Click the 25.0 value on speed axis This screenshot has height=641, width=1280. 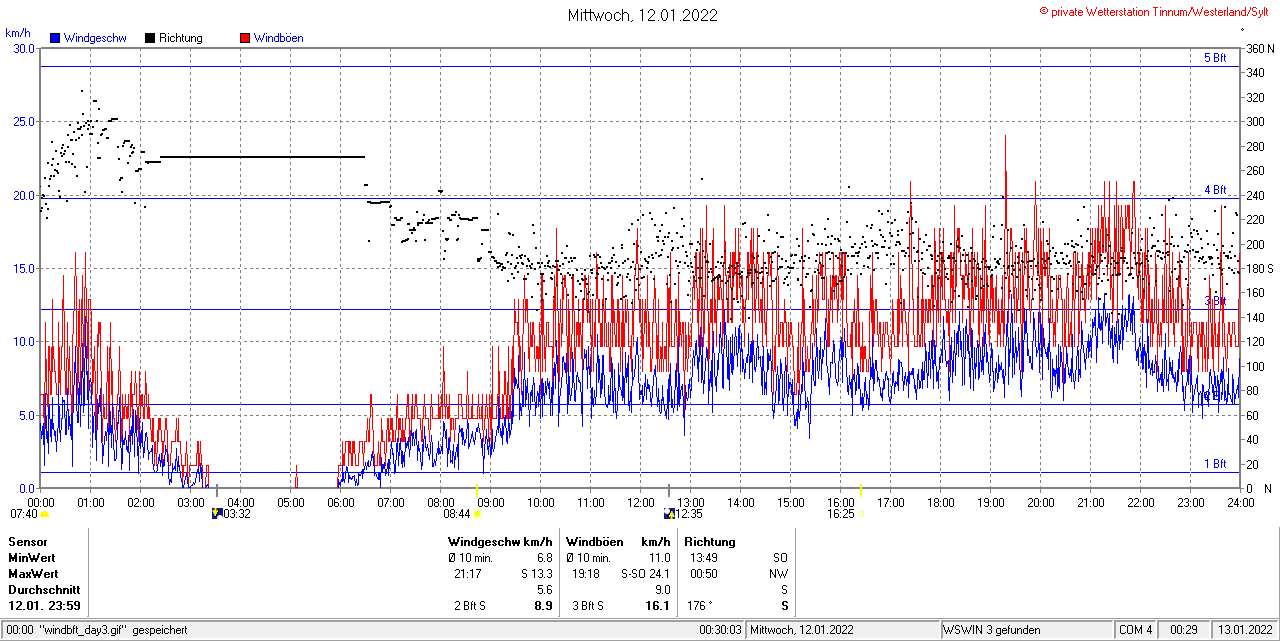(23, 121)
